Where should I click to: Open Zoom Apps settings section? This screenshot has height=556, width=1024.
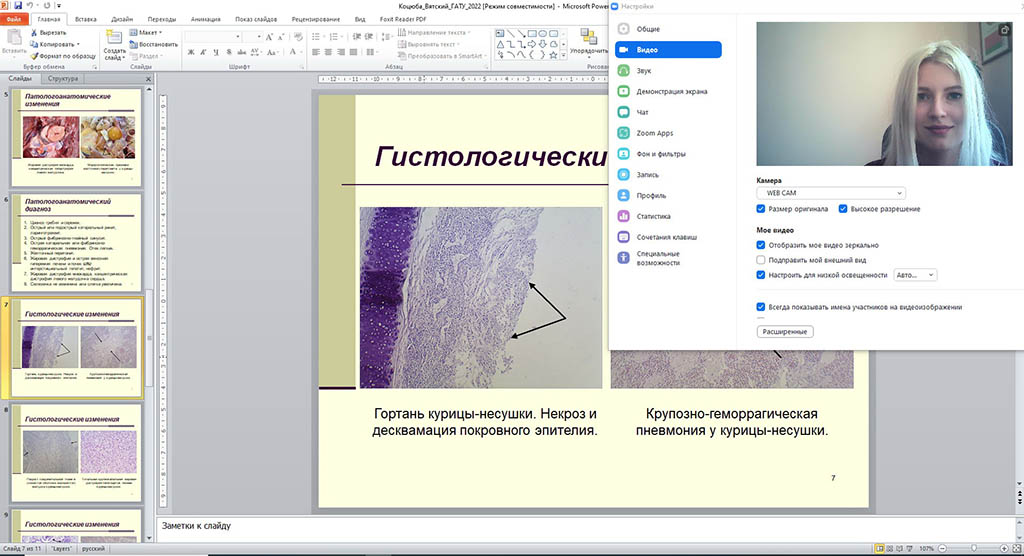pos(667,133)
